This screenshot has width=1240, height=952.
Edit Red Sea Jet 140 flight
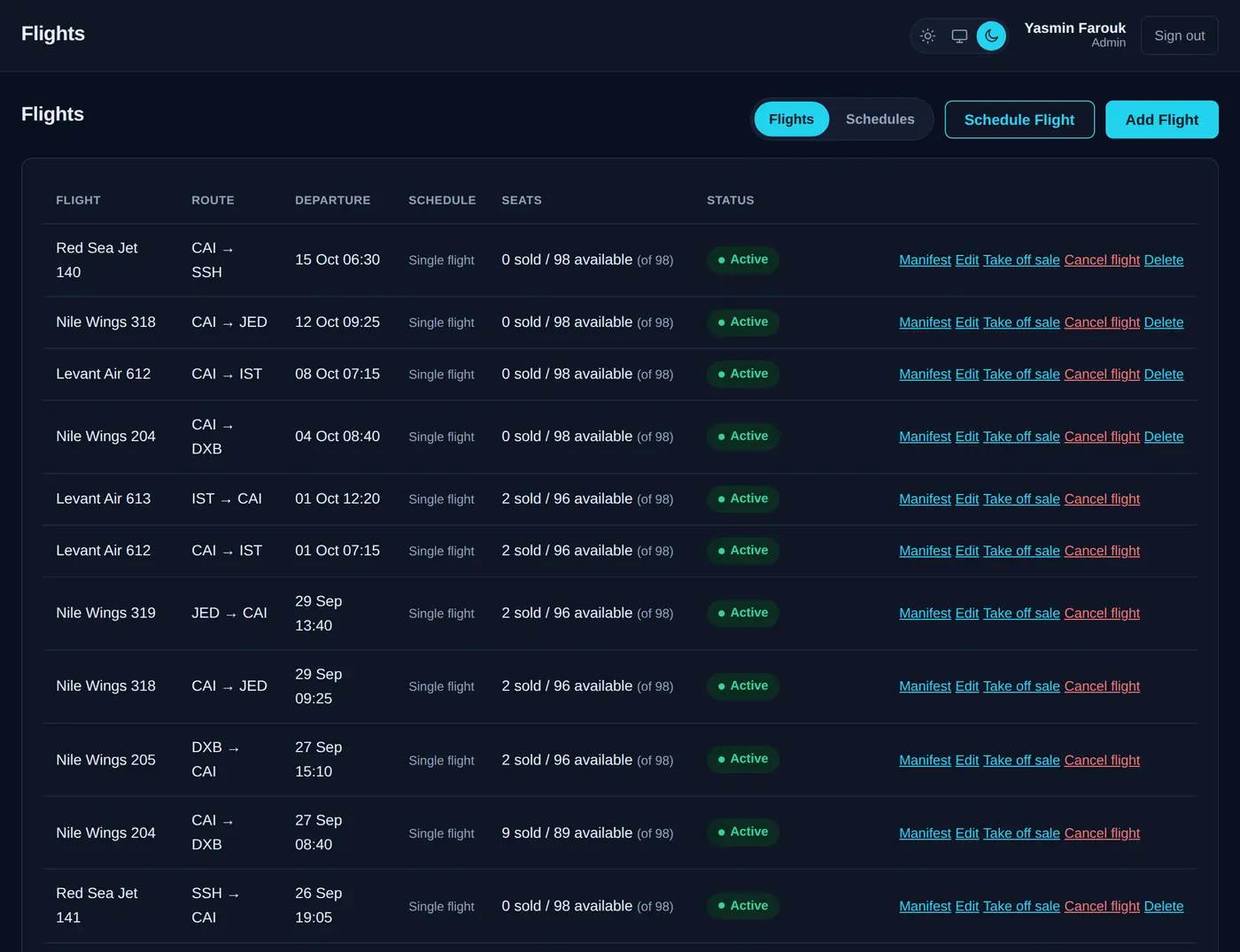coord(966,260)
